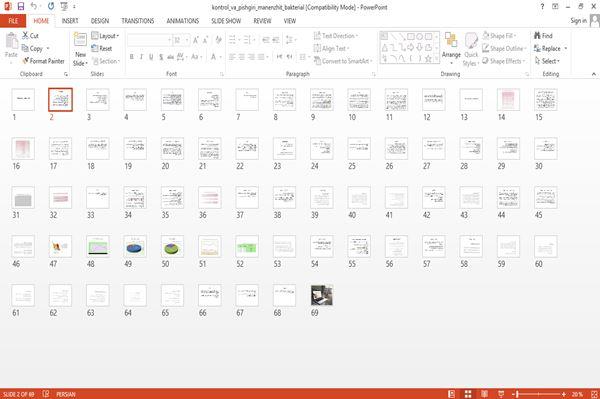The width and height of the screenshot is (600, 399).
Task: Open the font size dropdown
Action: (x=187, y=40)
